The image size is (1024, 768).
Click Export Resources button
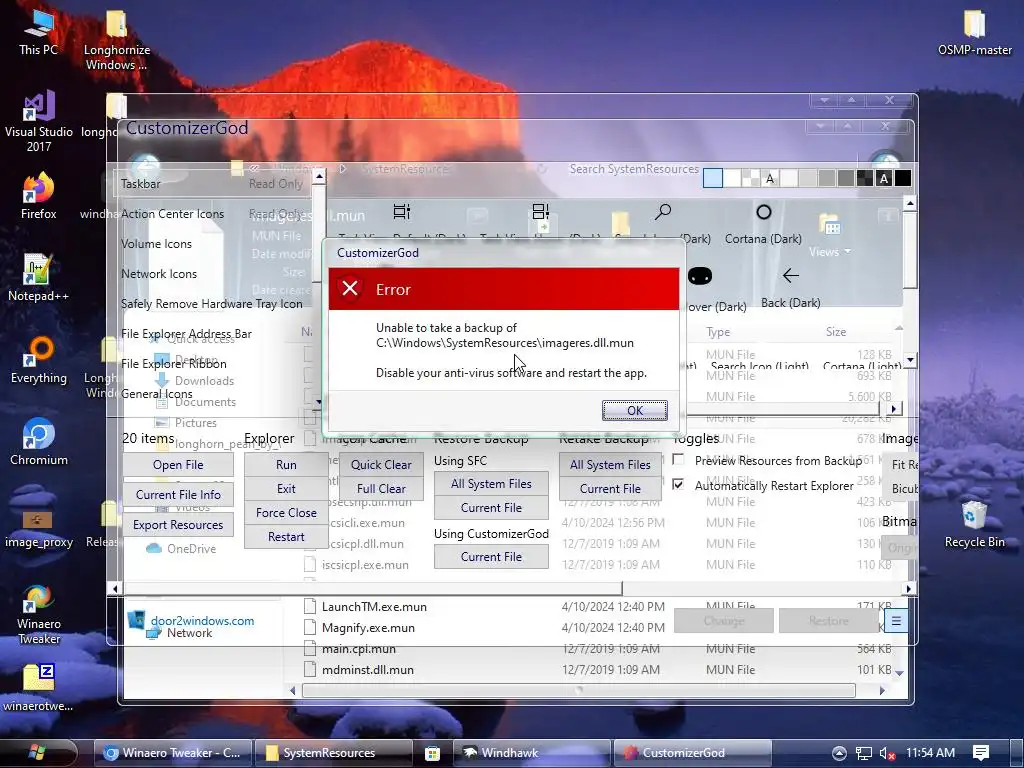click(x=178, y=524)
